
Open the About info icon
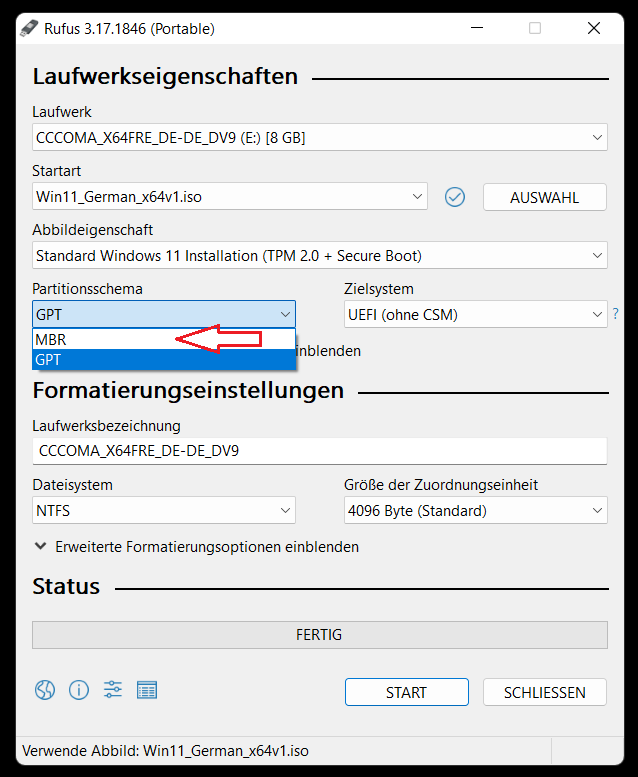(79, 690)
